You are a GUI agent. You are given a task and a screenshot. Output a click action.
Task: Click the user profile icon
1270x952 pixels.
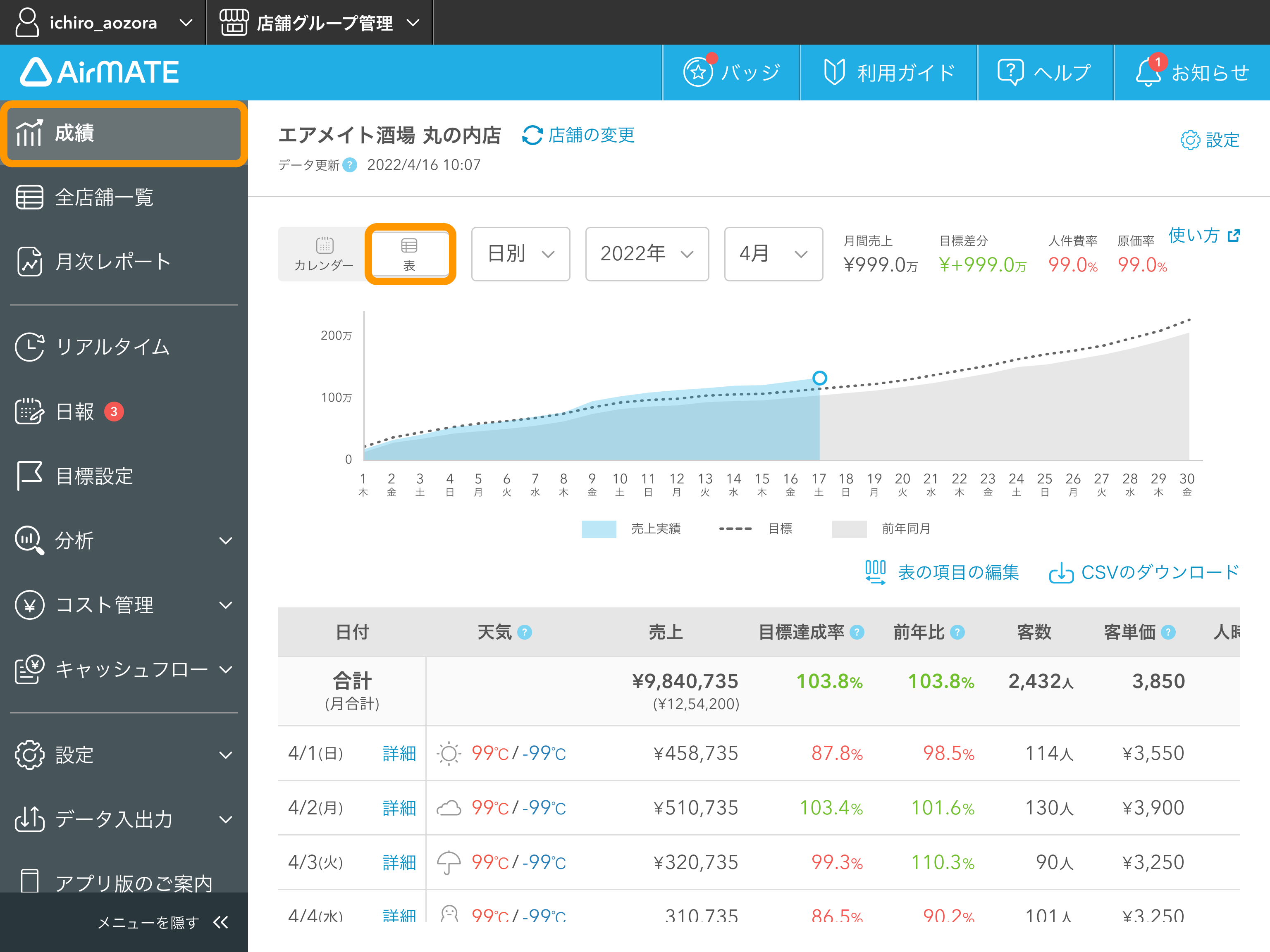(27, 22)
